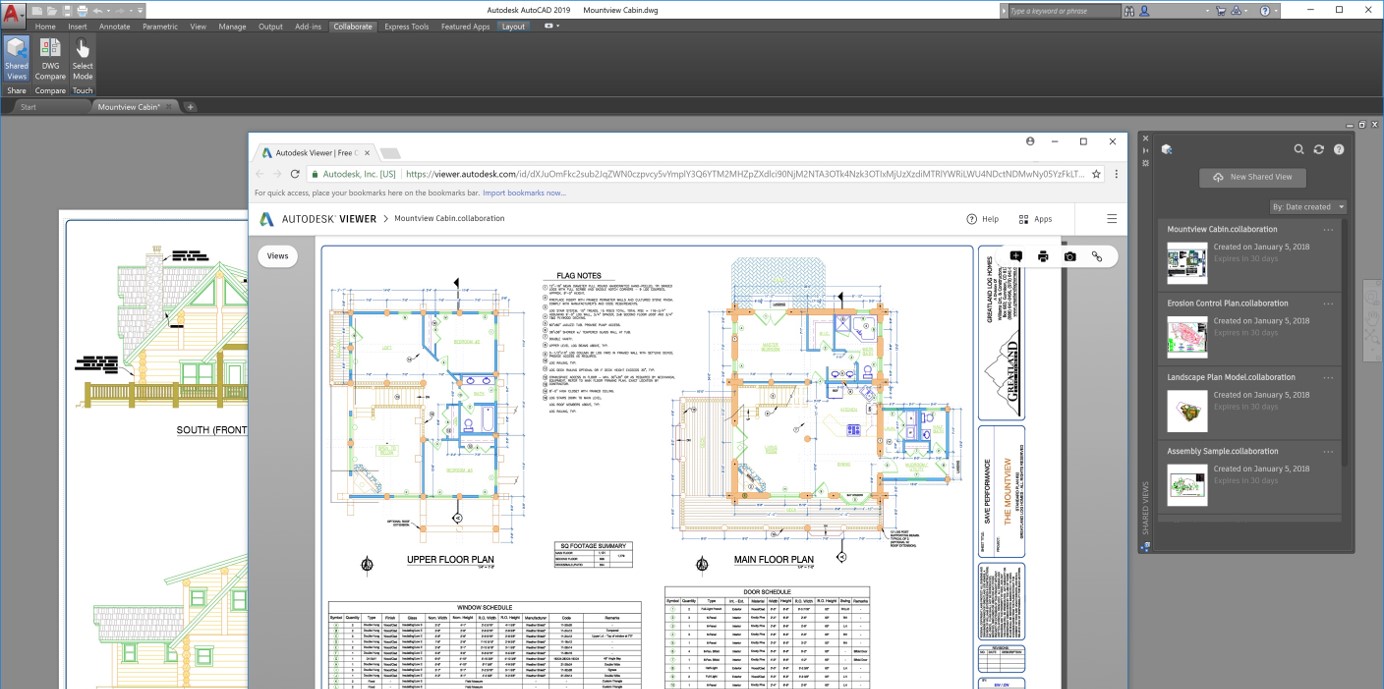Click the Save quick access icon
The height and width of the screenshot is (689, 1384).
(x=67, y=10)
